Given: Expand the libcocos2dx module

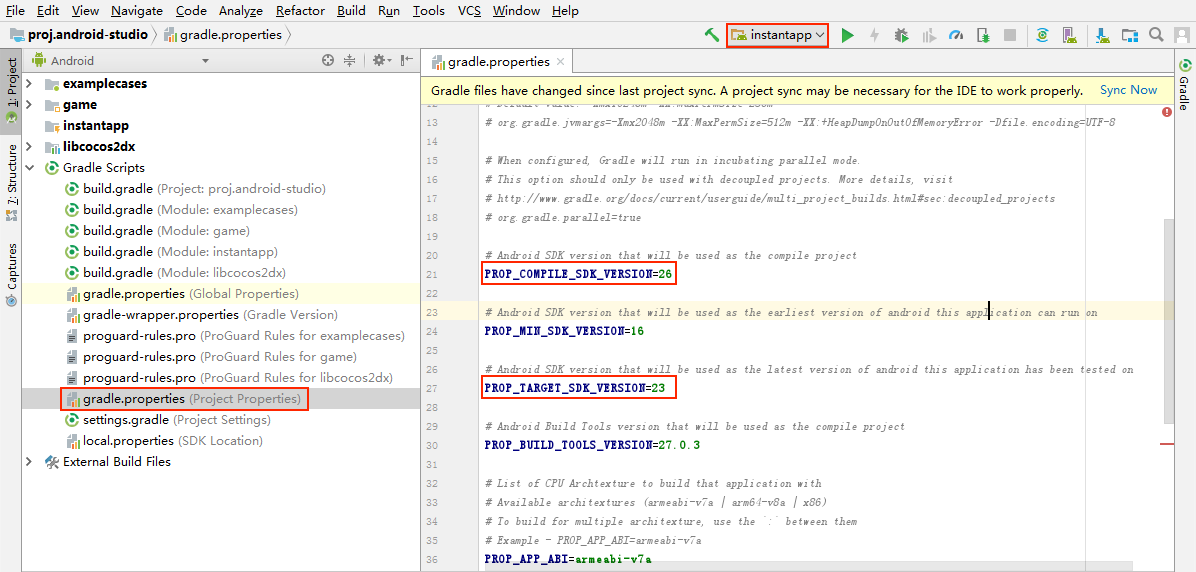Looking at the screenshot, I should pos(29,146).
